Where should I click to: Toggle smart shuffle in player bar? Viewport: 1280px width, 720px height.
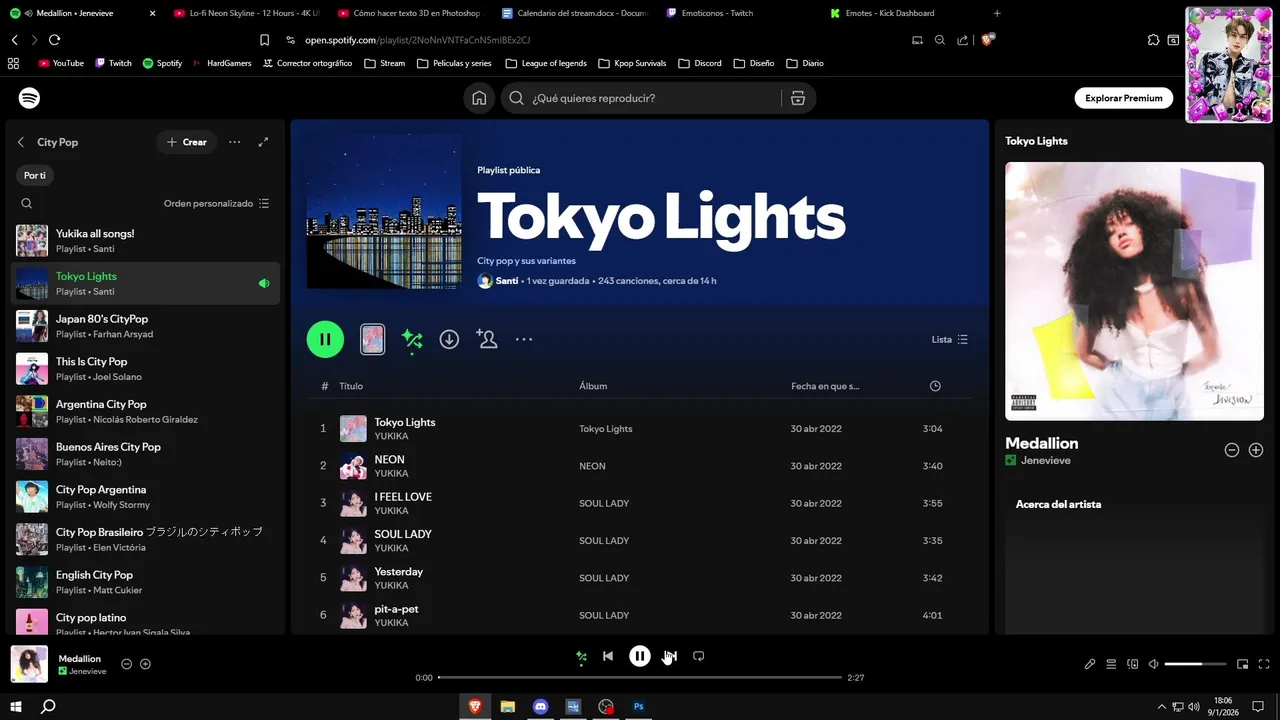point(581,657)
